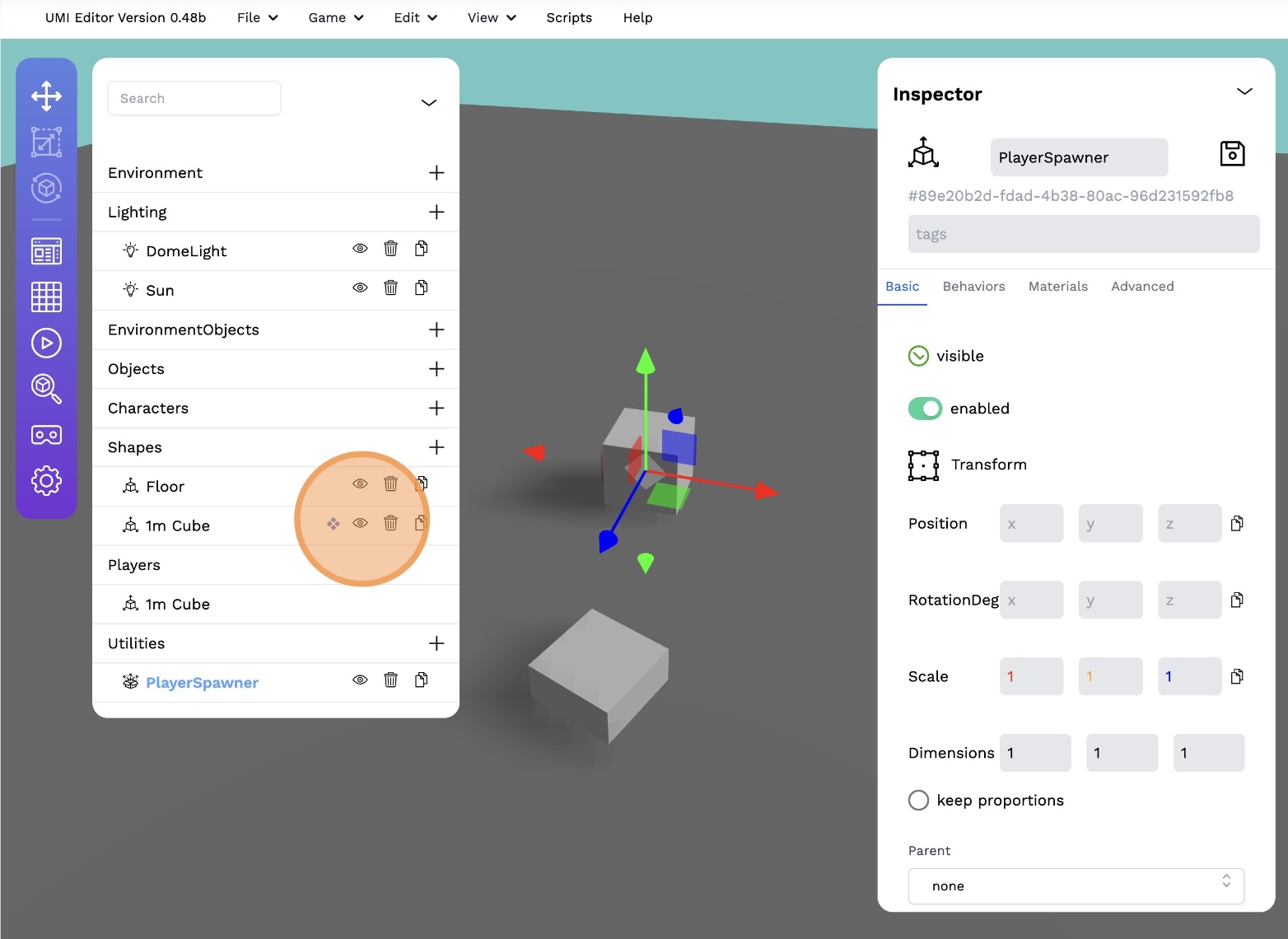Image resolution: width=1288 pixels, height=939 pixels.
Task: Toggle the enabled switch
Action: (x=925, y=409)
